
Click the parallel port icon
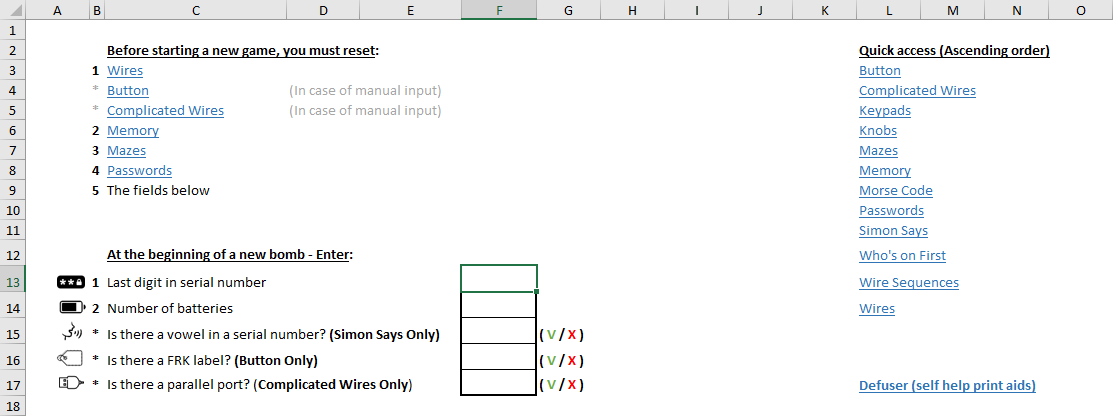point(71,384)
